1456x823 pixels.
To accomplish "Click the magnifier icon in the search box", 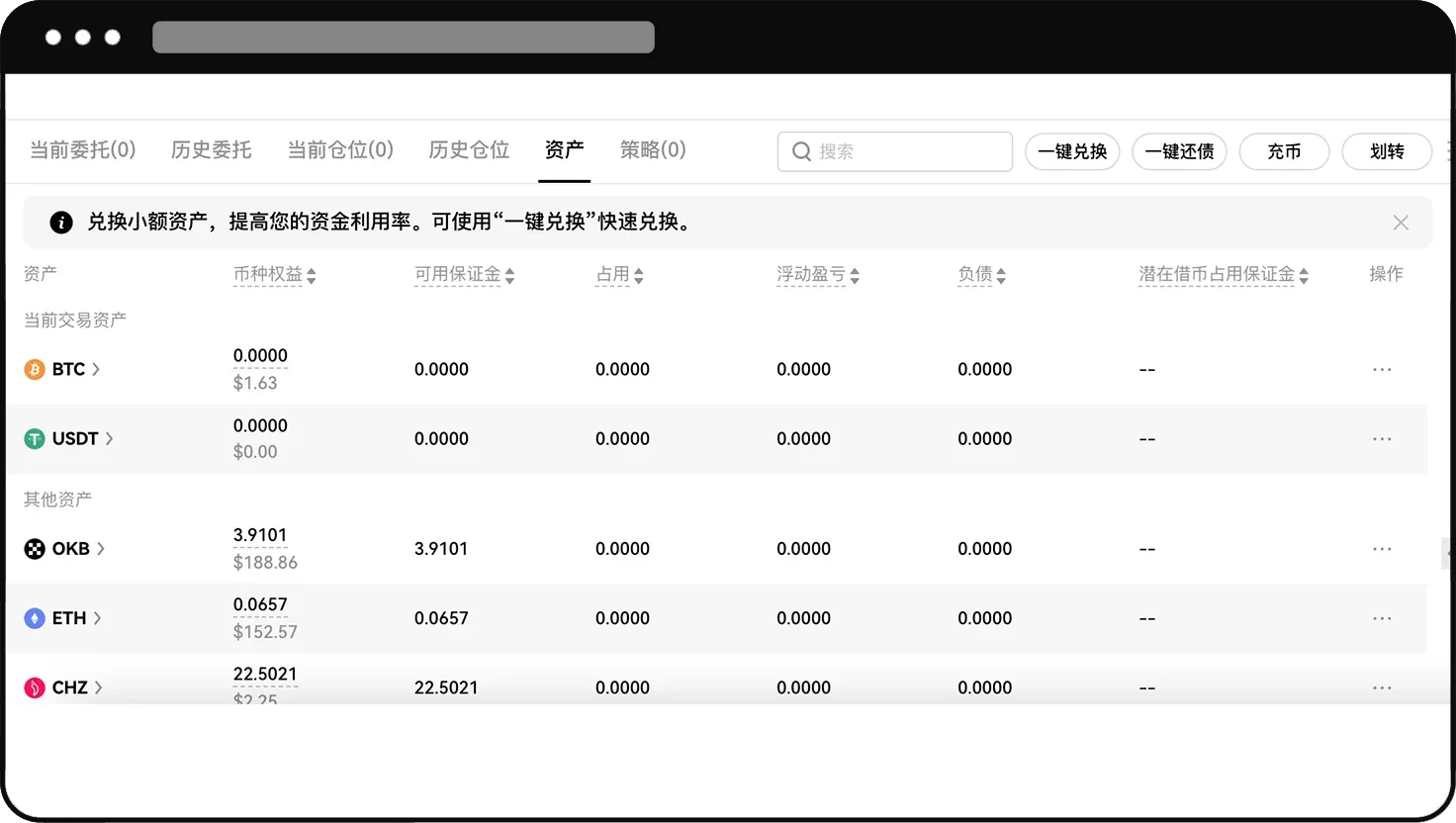I will [802, 151].
